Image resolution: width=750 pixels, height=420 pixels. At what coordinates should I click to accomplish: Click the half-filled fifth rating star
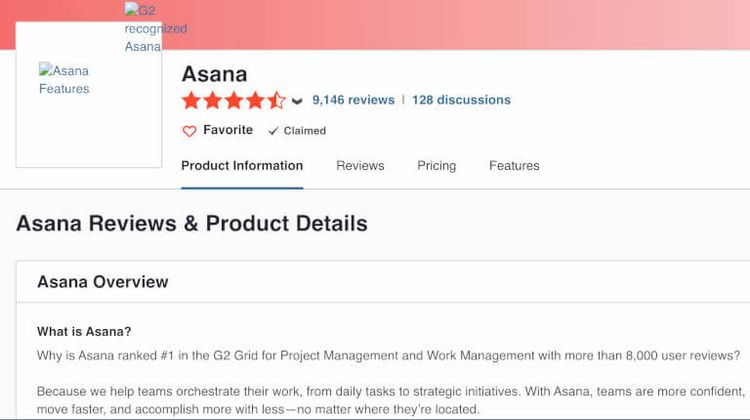[x=277, y=100]
